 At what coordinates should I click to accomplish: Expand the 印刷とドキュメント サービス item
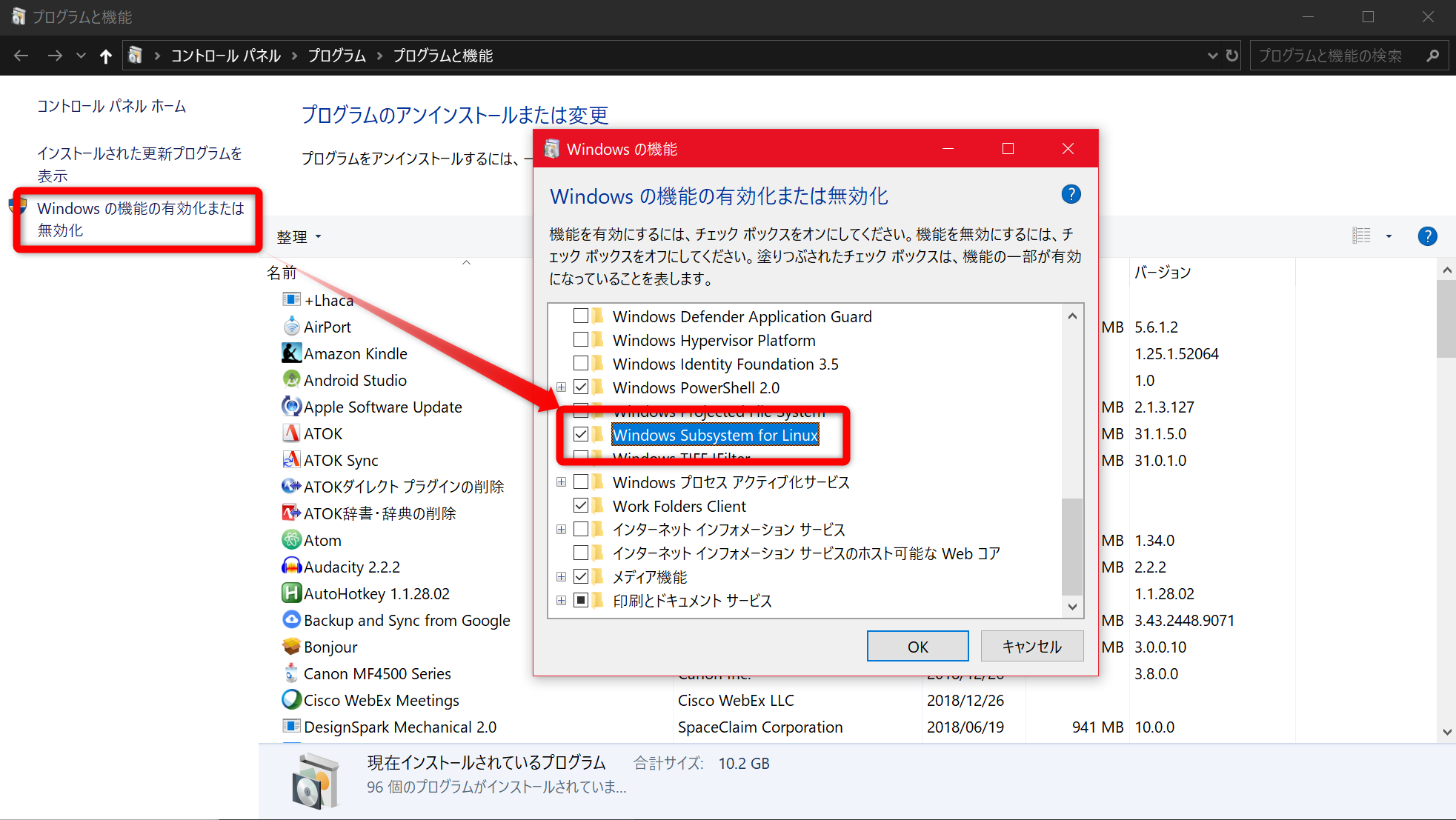pos(561,601)
